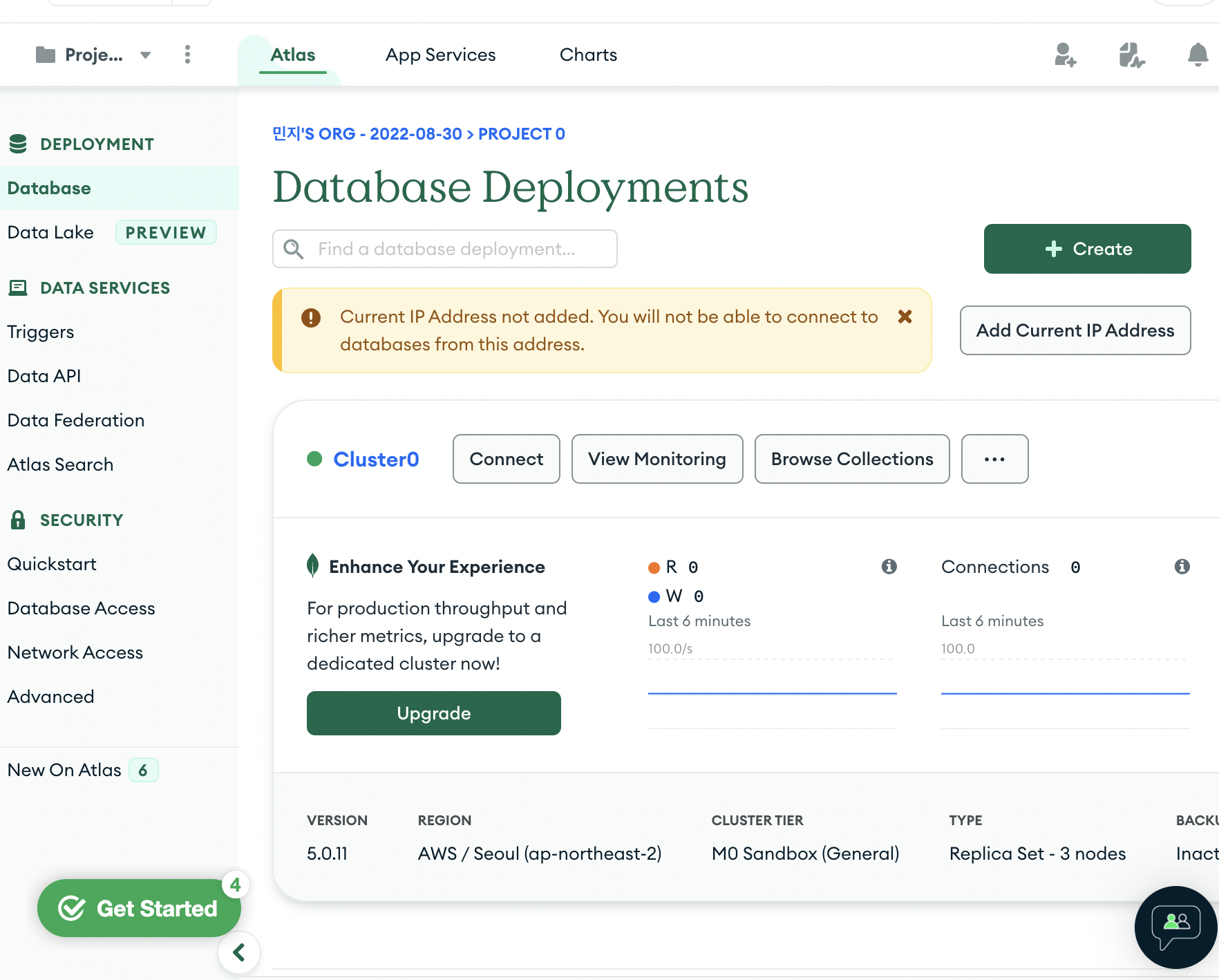Screen dimensions: 1219x980
Task: Open Data API in the sidebar
Action: click(x=44, y=376)
